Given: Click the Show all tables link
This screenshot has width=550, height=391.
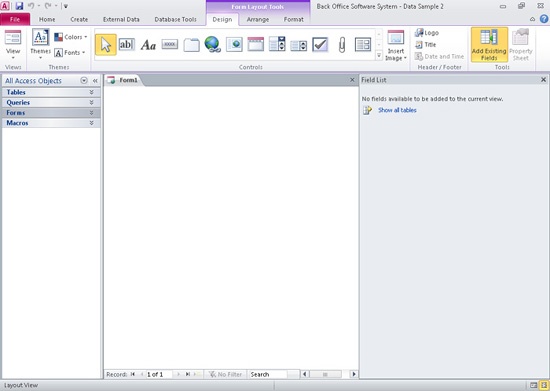Looking at the screenshot, I should pos(397,110).
